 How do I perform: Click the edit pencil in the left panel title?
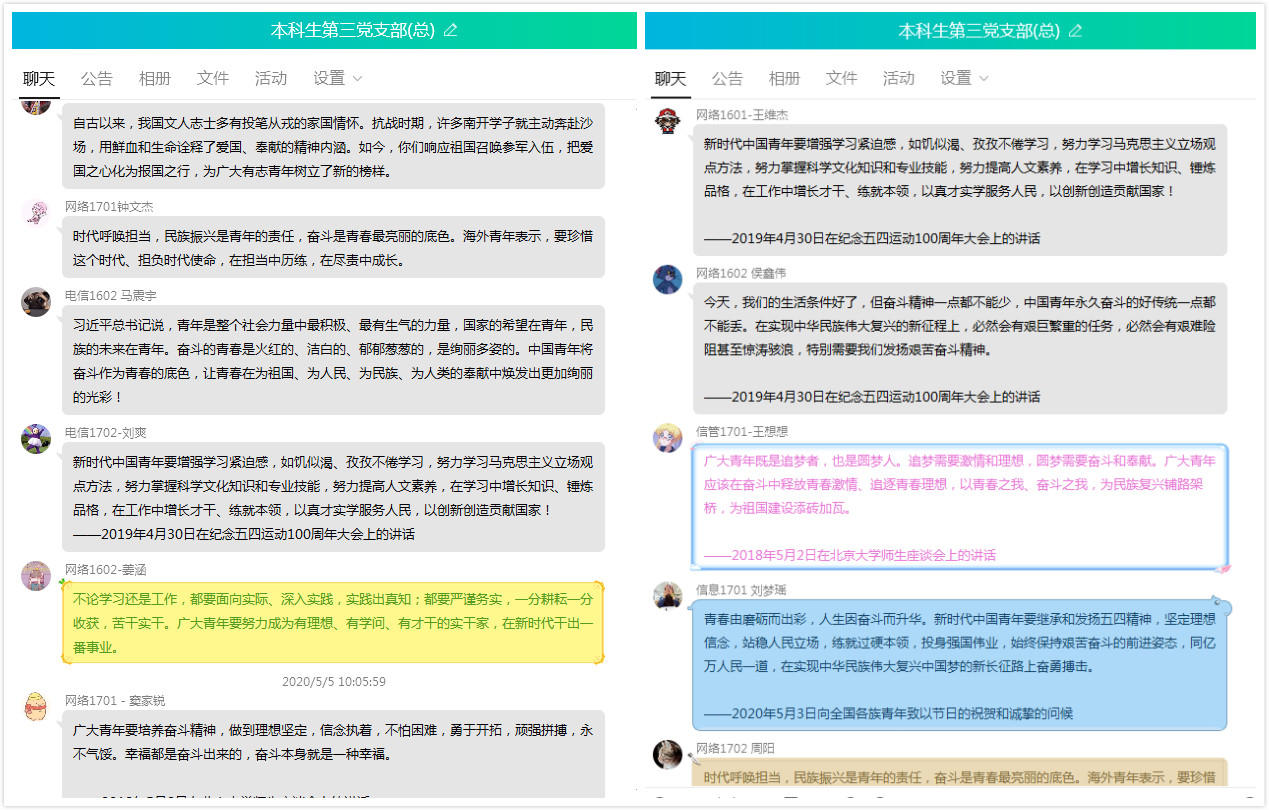coord(450,30)
